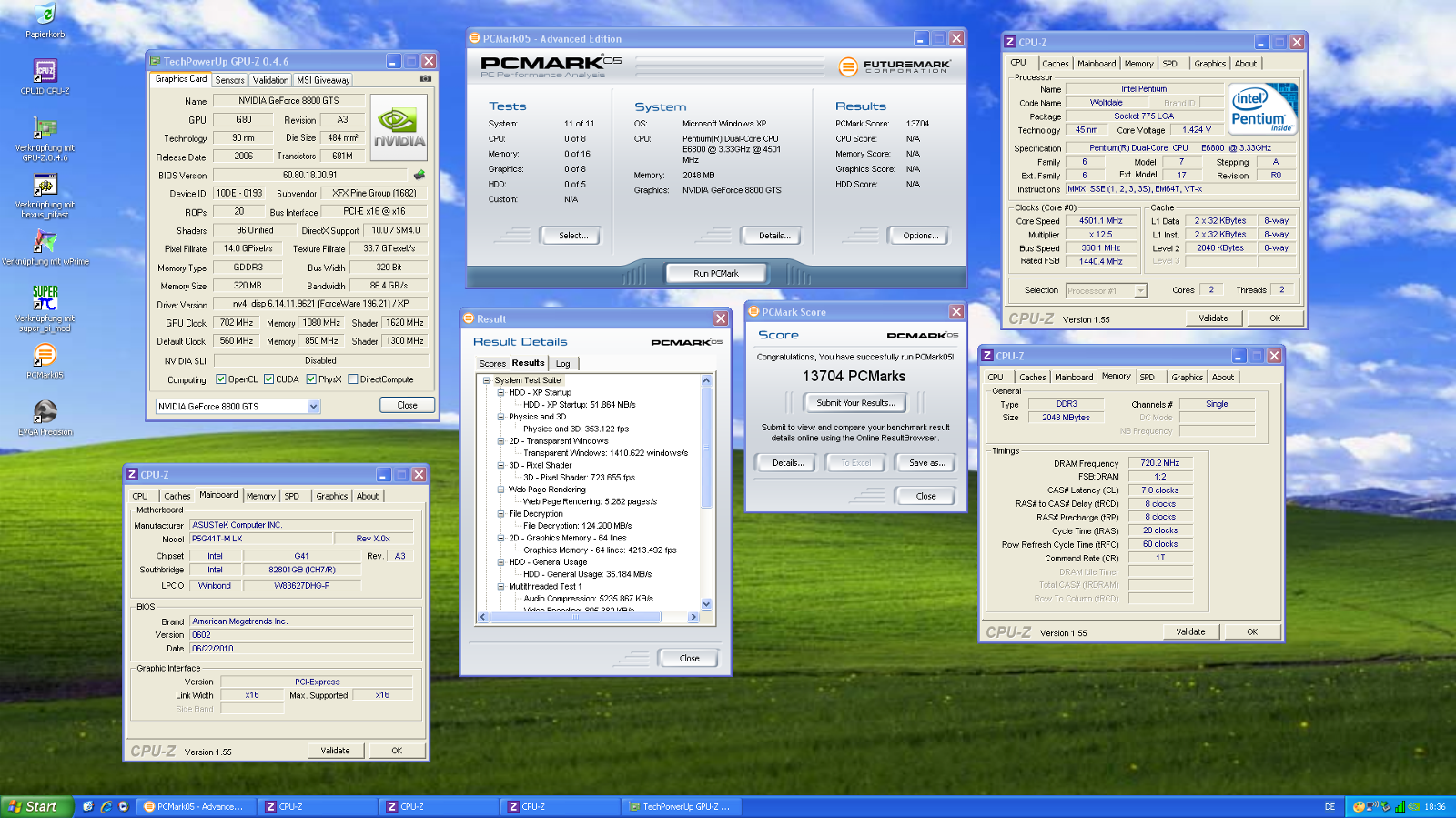Switch to the Sensors tab in GPU-Z

pyautogui.click(x=230, y=80)
